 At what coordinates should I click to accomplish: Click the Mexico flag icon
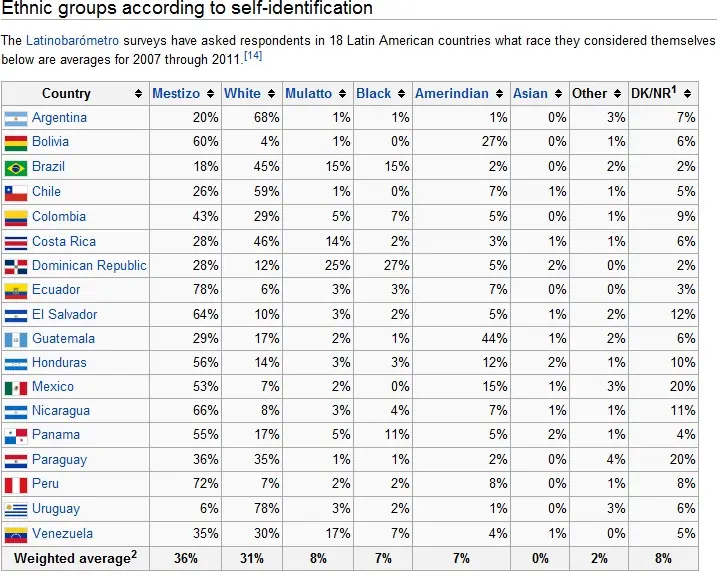[x=16, y=387]
